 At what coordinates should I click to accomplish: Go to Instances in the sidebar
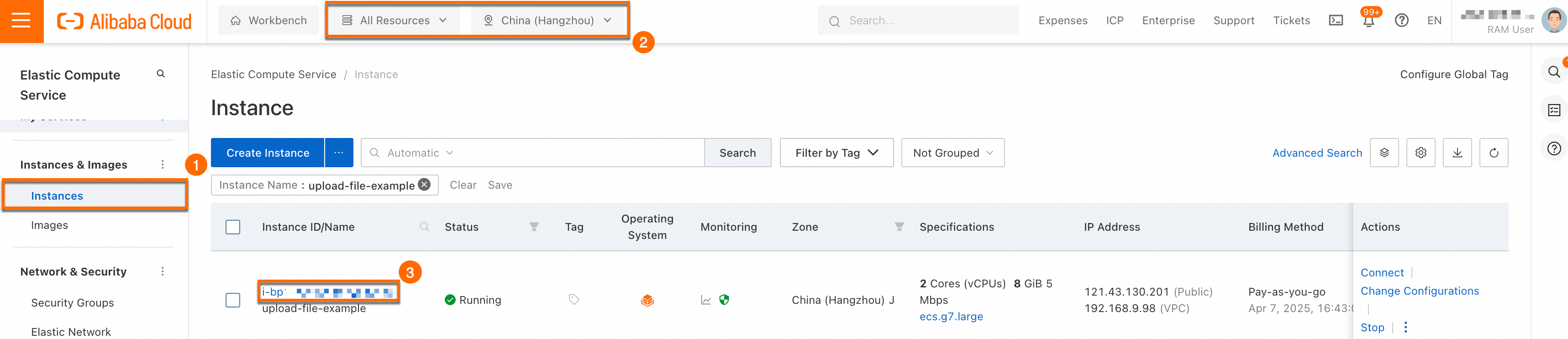pos(57,196)
